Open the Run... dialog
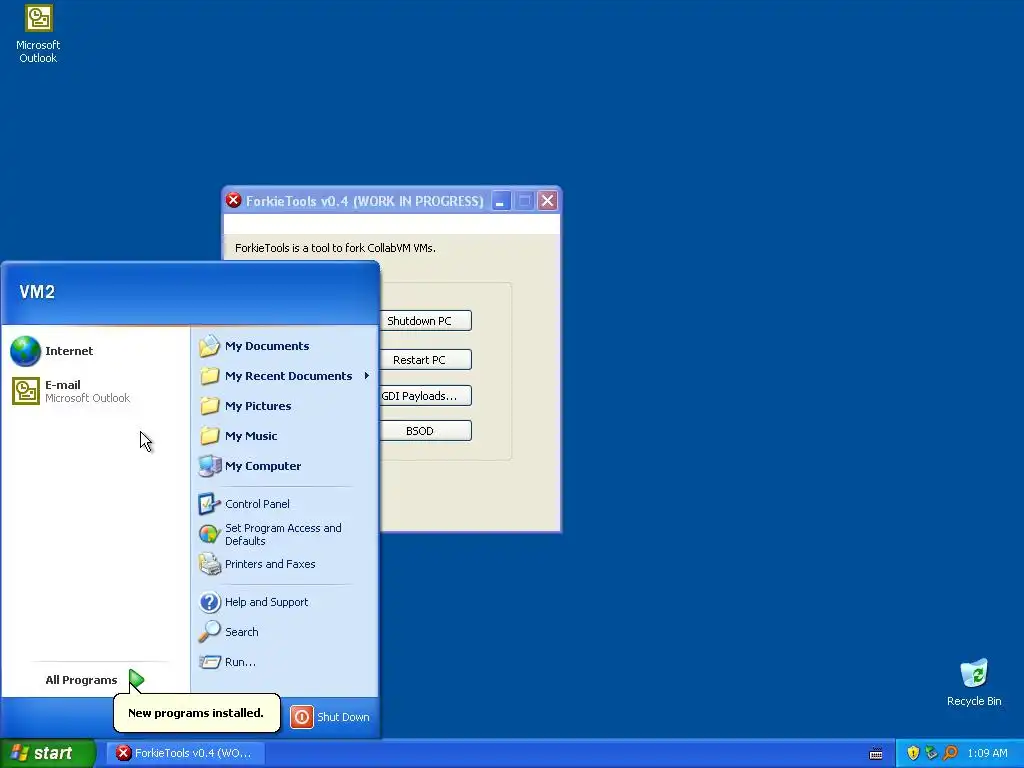The height and width of the screenshot is (768, 1024). click(x=284, y=662)
